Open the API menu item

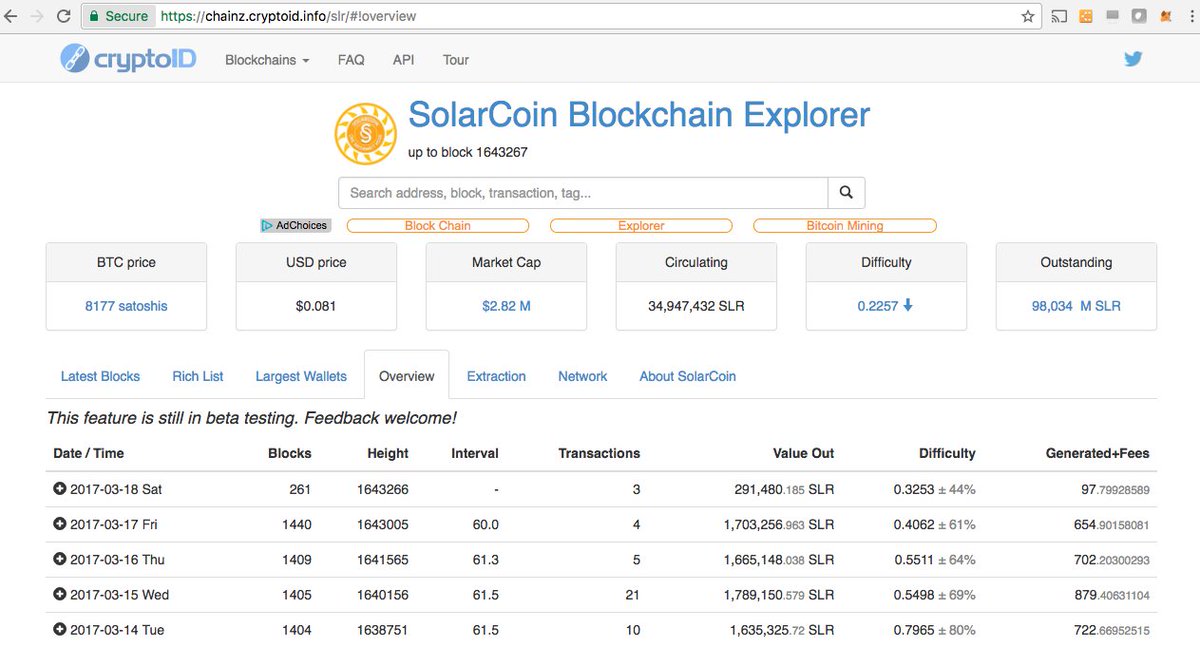(403, 60)
